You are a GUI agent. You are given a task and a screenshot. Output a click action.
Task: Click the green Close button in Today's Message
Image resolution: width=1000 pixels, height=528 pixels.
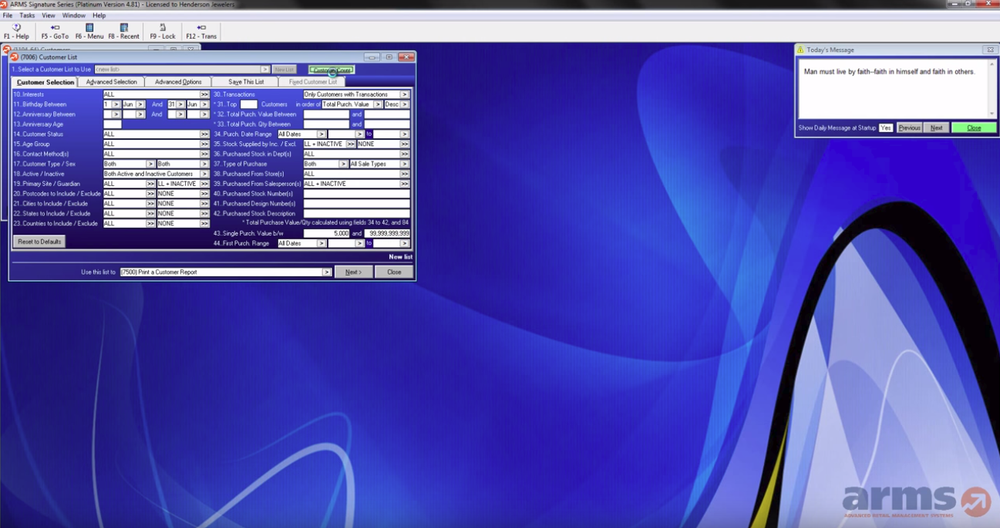point(973,128)
